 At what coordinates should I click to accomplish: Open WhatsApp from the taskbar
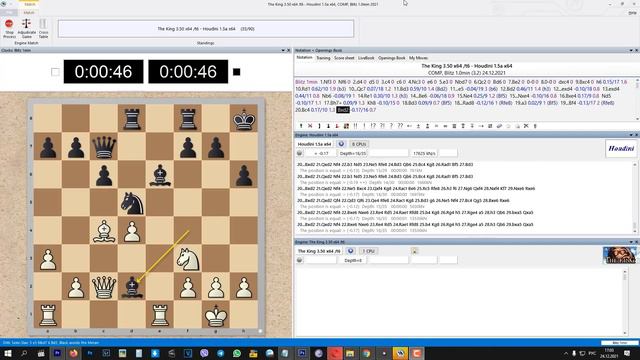[237, 353]
